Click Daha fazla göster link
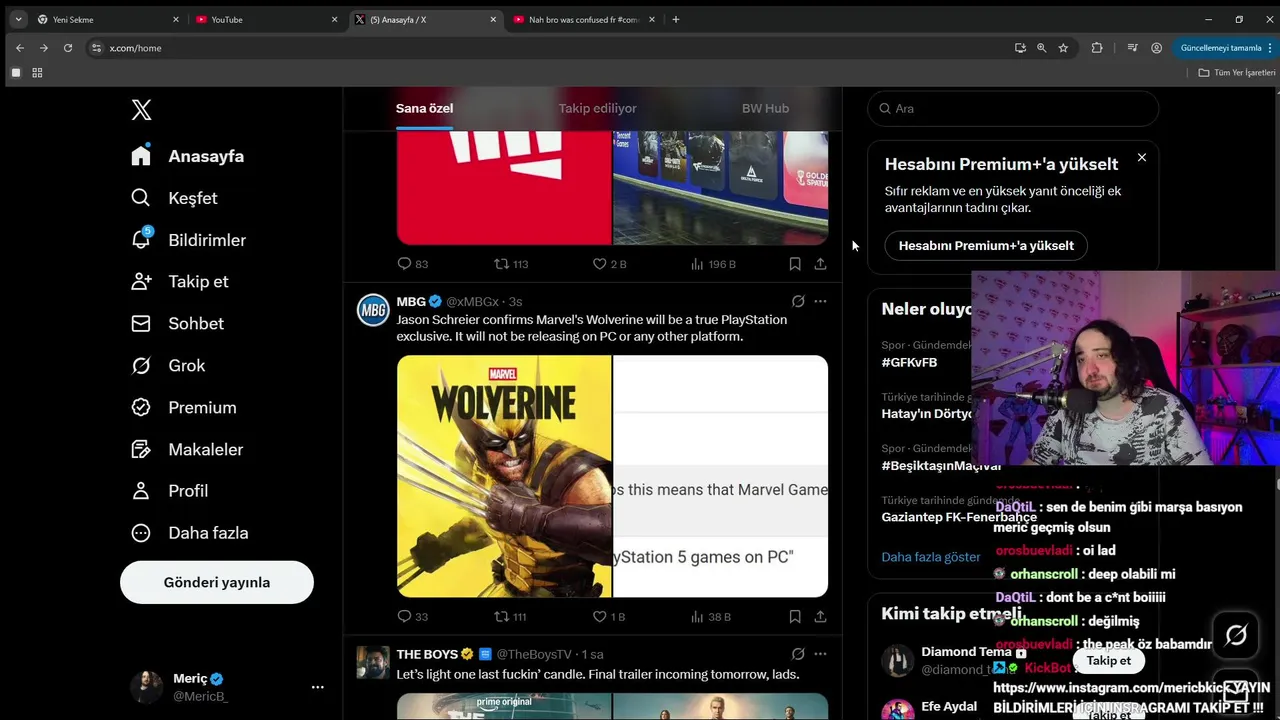The image size is (1280, 720). pyautogui.click(x=931, y=557)
